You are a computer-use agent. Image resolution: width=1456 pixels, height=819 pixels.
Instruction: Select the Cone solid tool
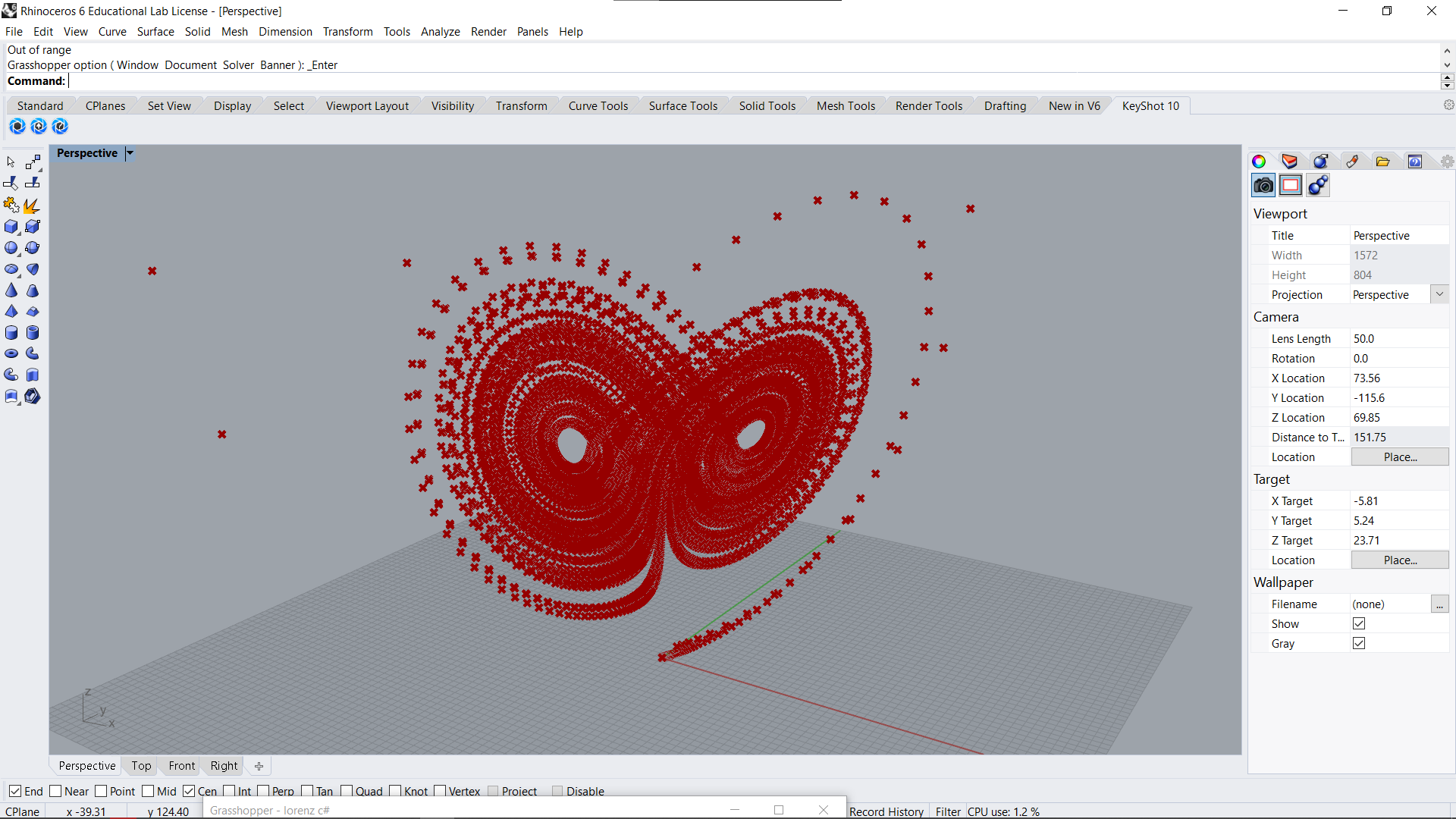pyautogui.click(x=11, y=290)
